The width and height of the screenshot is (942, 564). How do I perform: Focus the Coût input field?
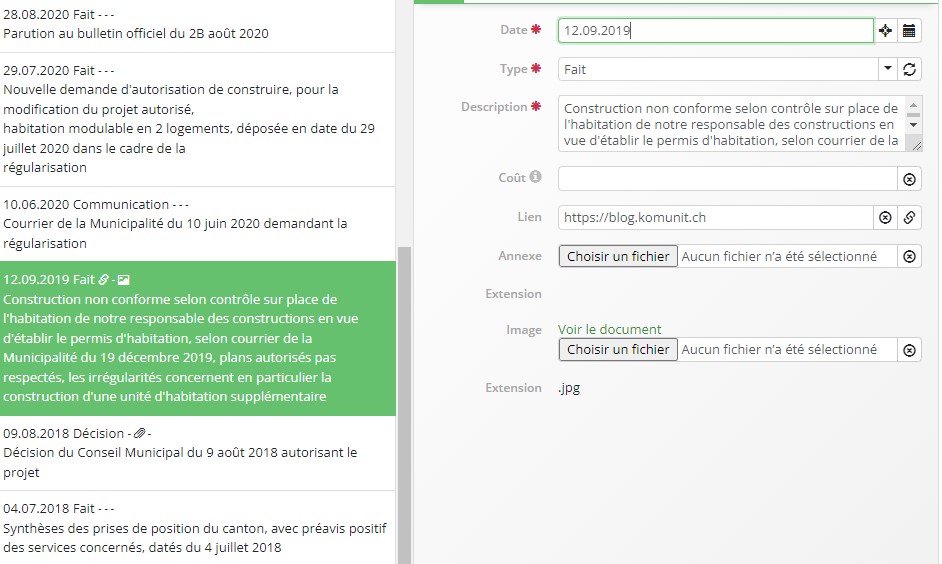(728, 179)
